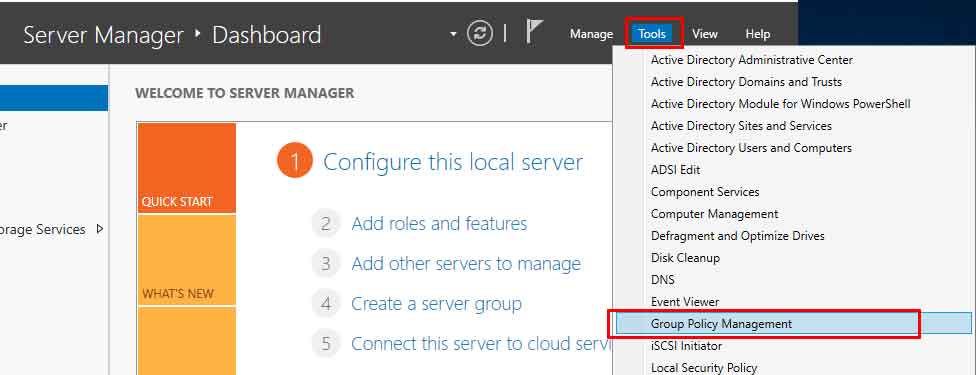Open the View menu
This screenshot has width=976, height=375.
coord(705,34)
